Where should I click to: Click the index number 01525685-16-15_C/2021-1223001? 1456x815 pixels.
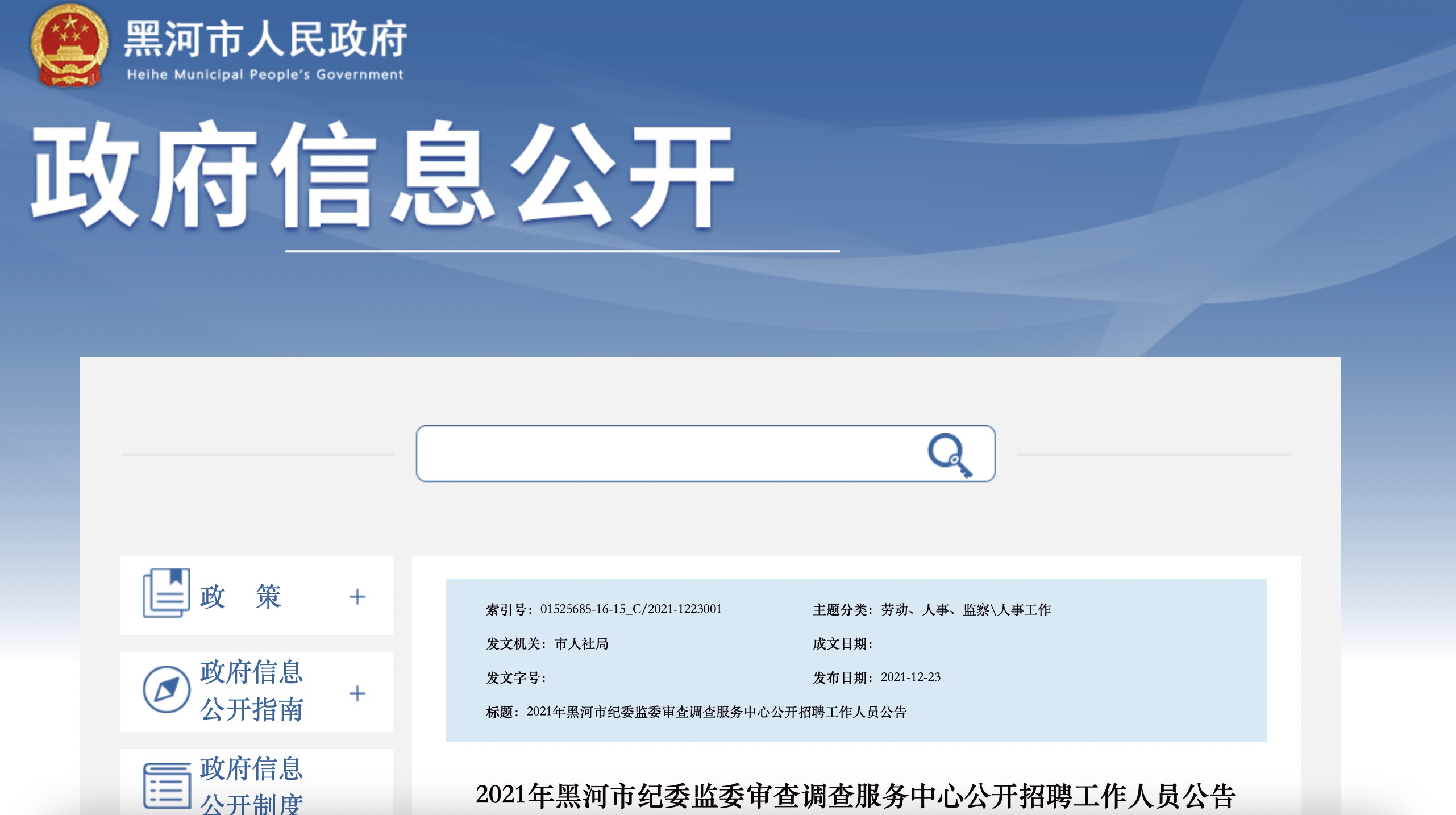tap(630, 609)
